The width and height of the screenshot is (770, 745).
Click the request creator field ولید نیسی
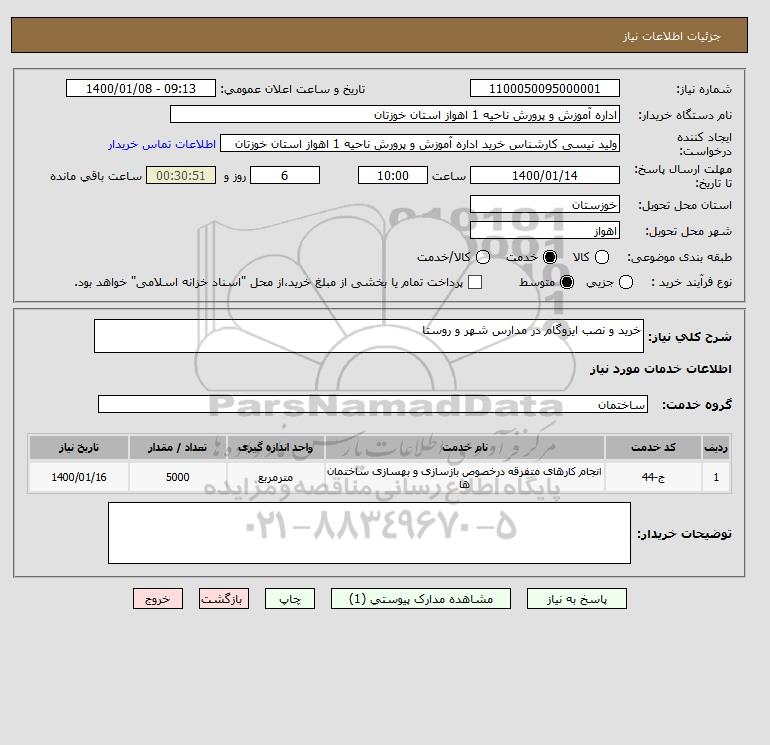(x=420, y=143)
